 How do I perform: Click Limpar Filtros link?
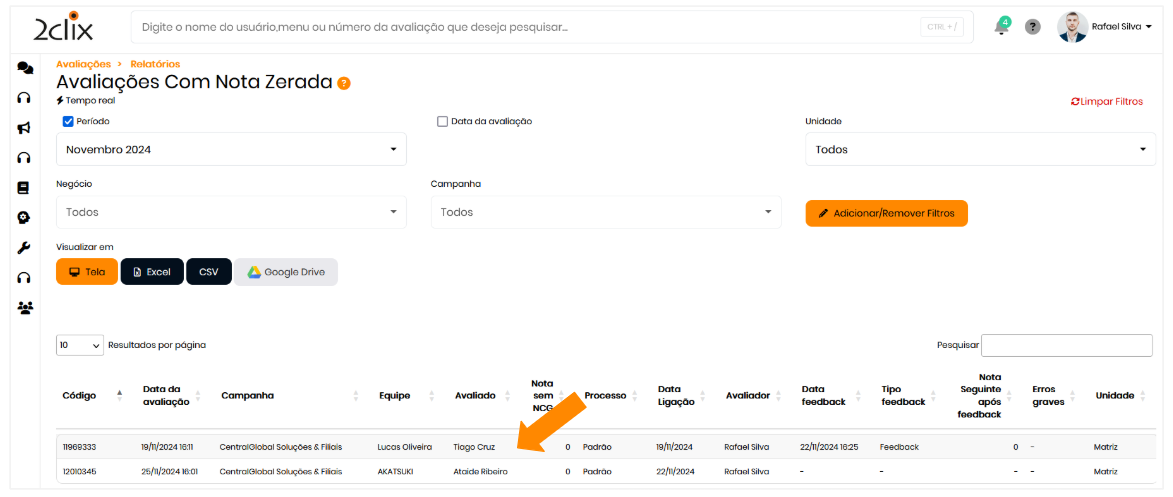coord(1106,101)
